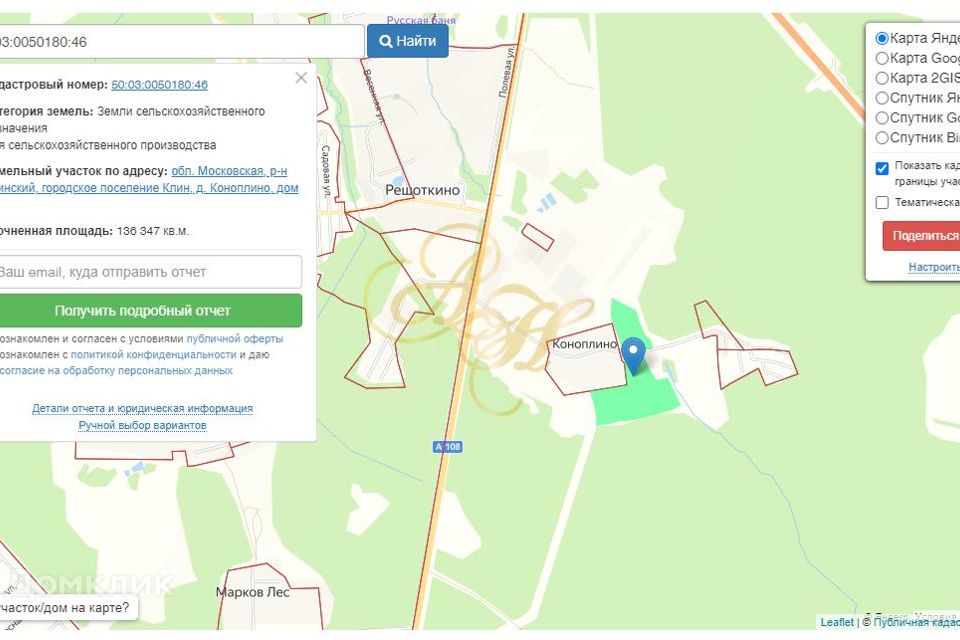Uncheck the show cadastral boundaries checkbox

(882, 168)
